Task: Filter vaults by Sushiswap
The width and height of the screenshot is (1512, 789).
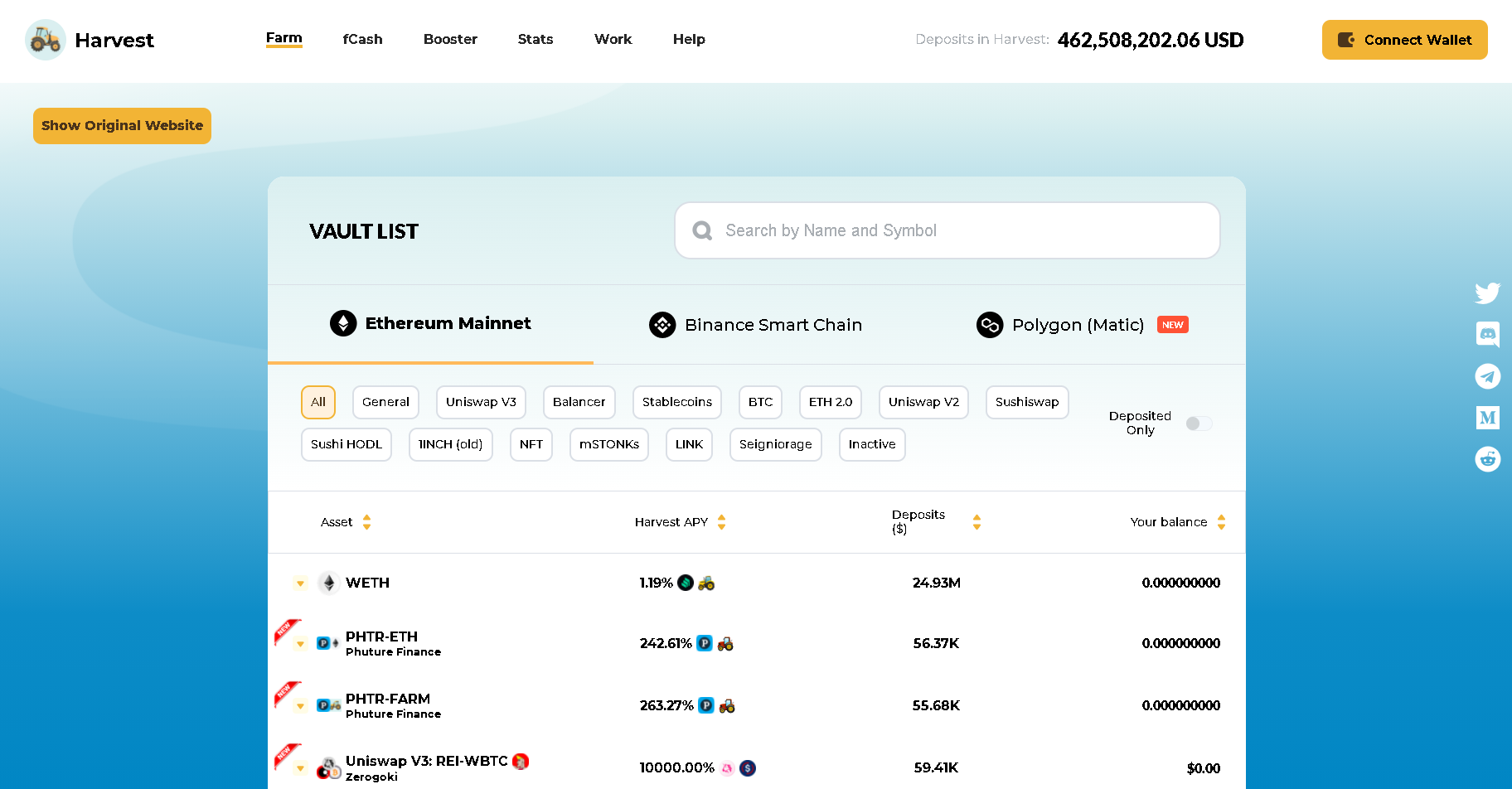Action: click(1027, 402)
